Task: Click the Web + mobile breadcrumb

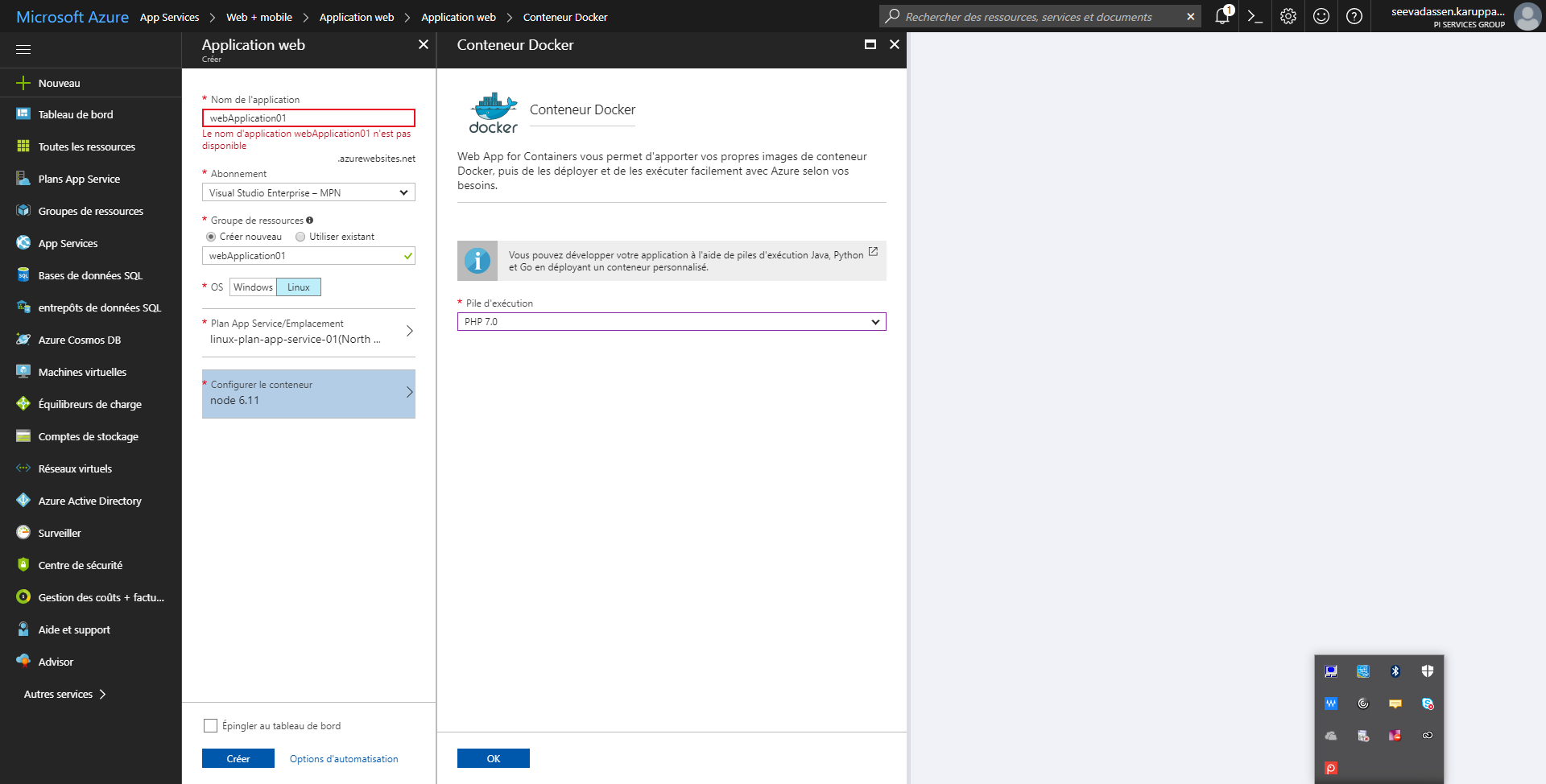Action: [259, 17]
